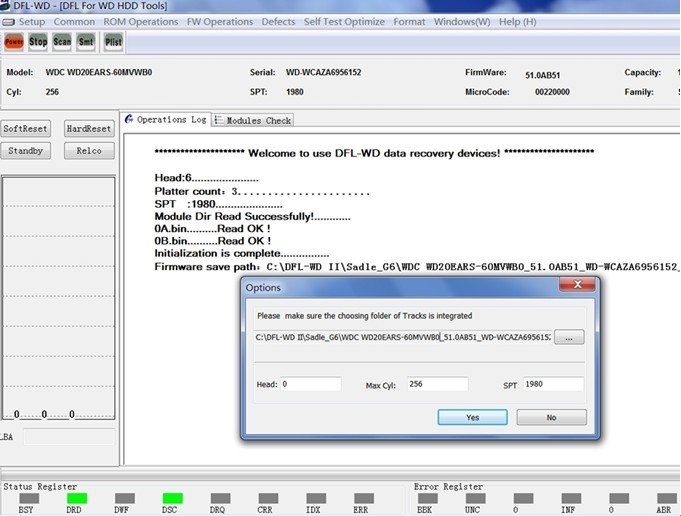Click the Firmware save path log line
The image size is (681, 516).
pos(417,267)
